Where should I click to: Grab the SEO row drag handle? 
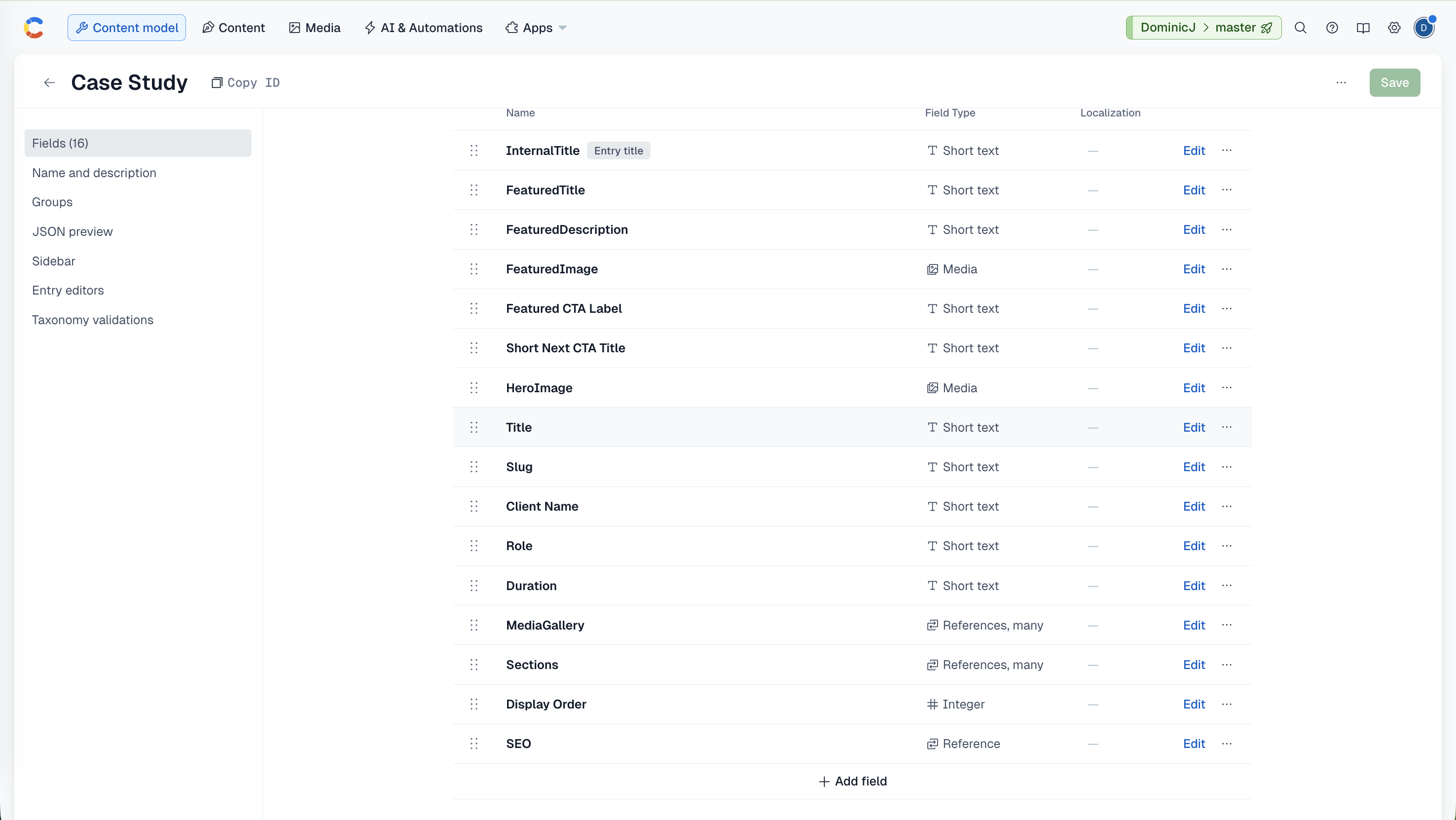click(x=473, y=744)
